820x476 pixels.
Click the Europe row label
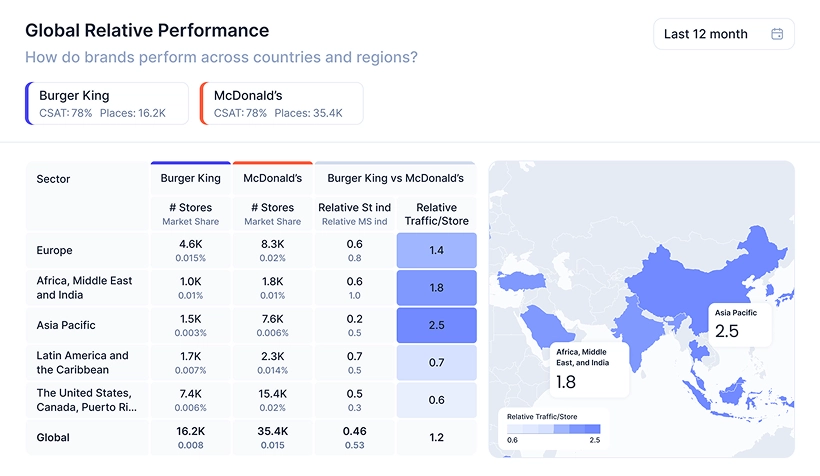54,250
